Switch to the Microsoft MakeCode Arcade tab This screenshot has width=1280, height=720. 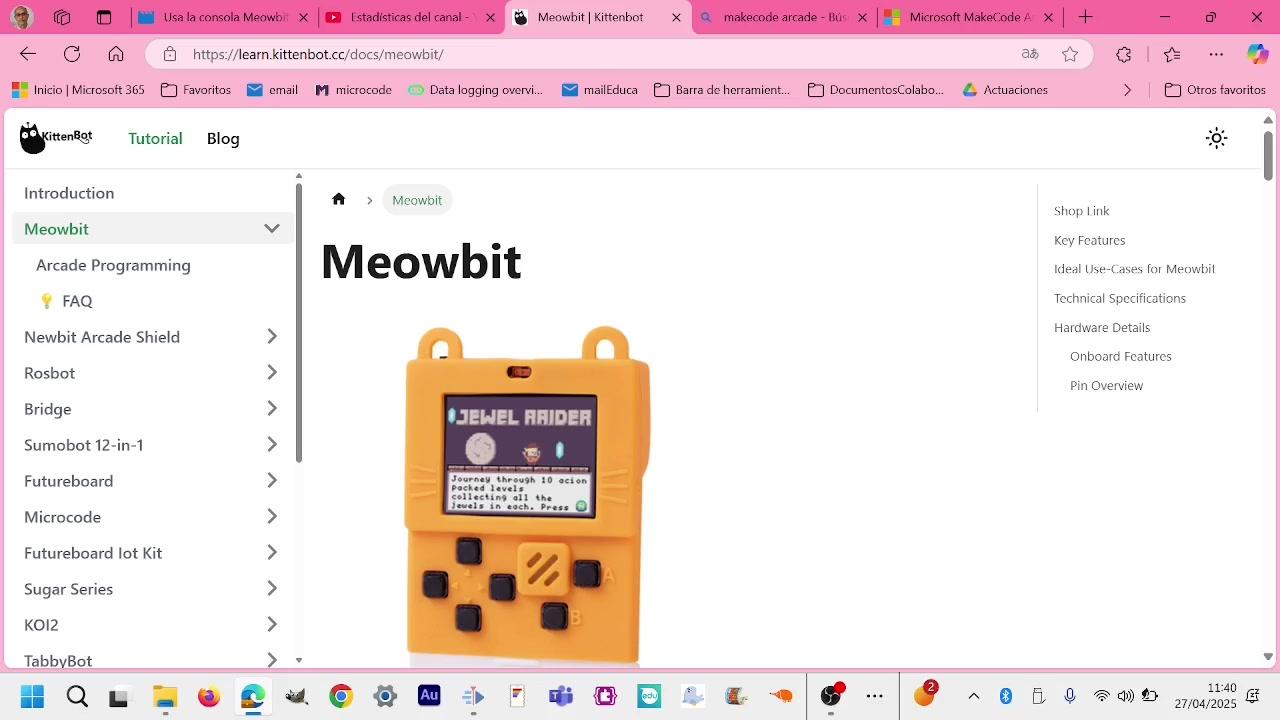pos(968,17)
